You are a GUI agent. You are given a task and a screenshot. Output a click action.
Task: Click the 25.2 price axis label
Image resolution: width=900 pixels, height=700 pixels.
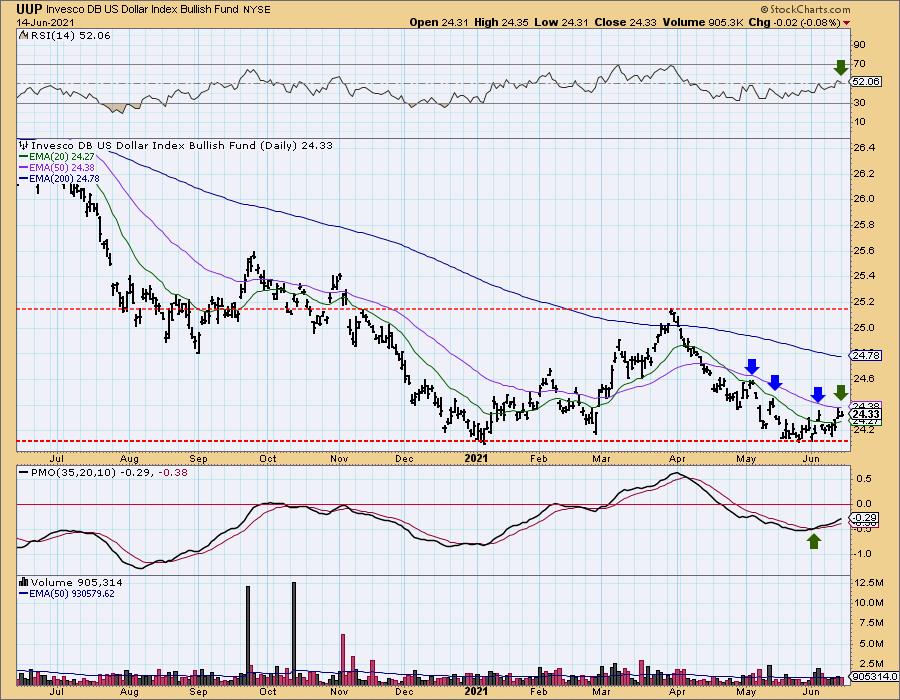tap(864, 302)
